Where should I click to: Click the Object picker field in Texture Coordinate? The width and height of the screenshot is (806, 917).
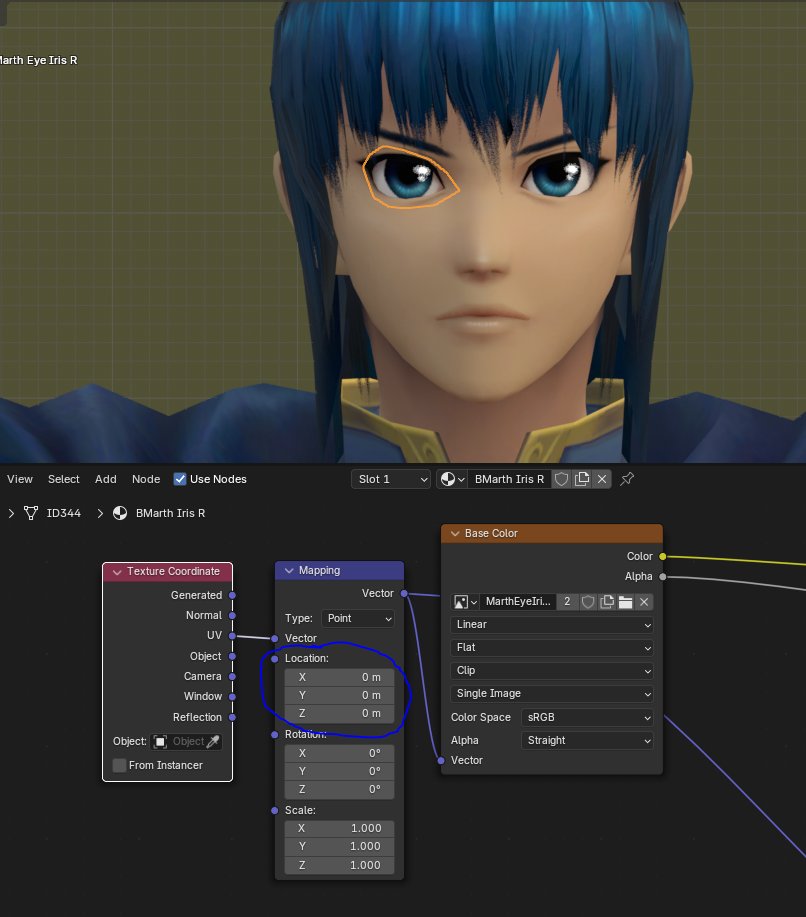[x=186, y=742]
